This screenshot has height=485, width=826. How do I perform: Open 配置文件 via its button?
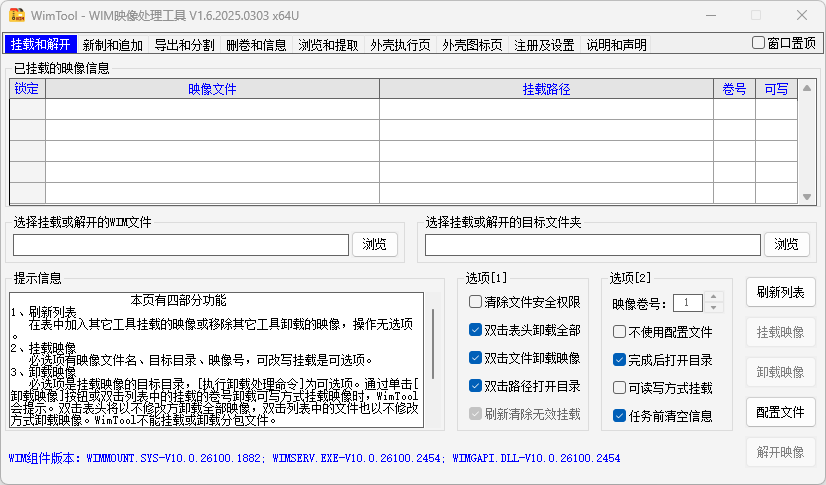pyautogui.click(x=780, y=412)
